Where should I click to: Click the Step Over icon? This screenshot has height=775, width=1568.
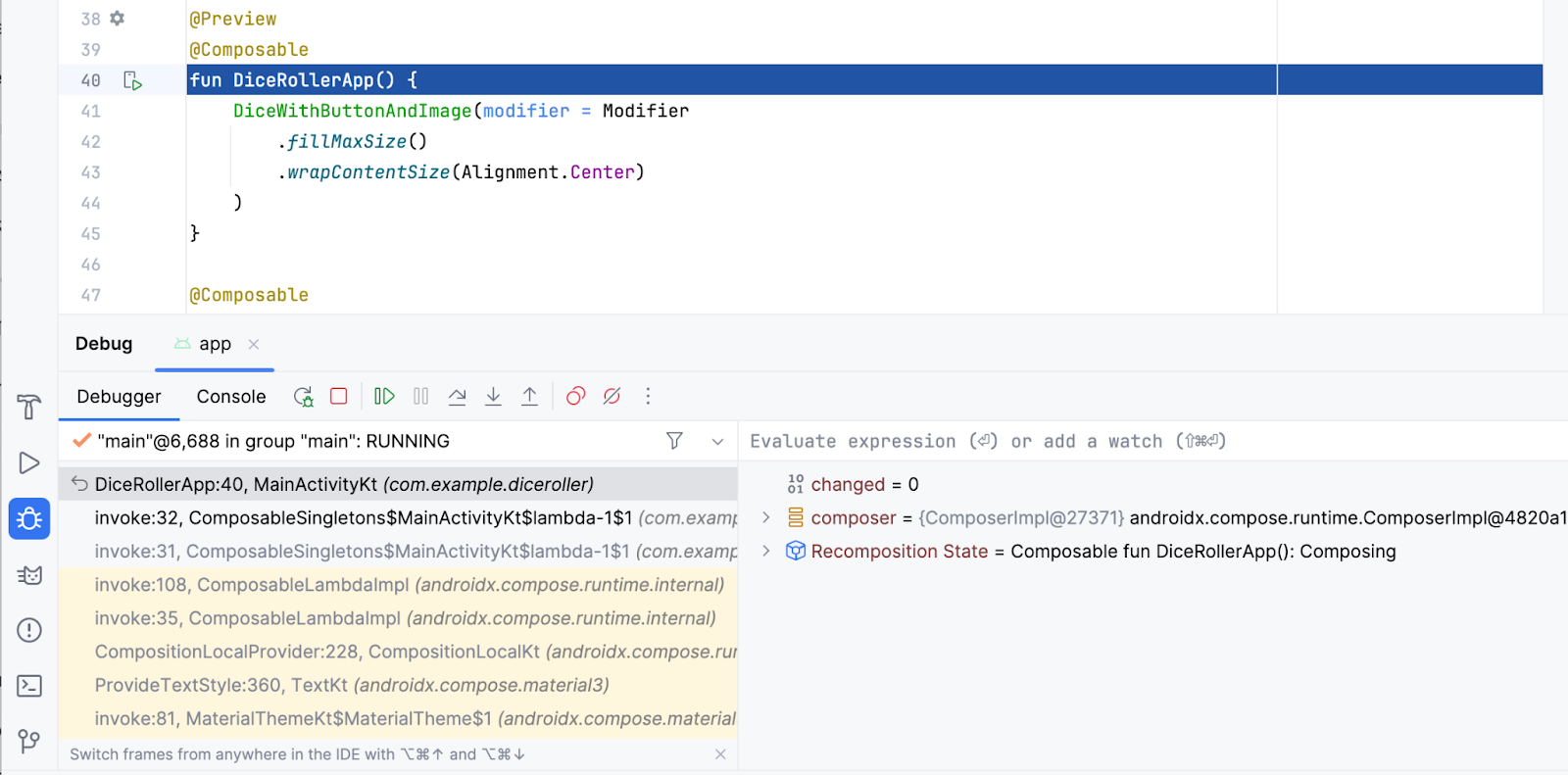(x=457, y=397)
